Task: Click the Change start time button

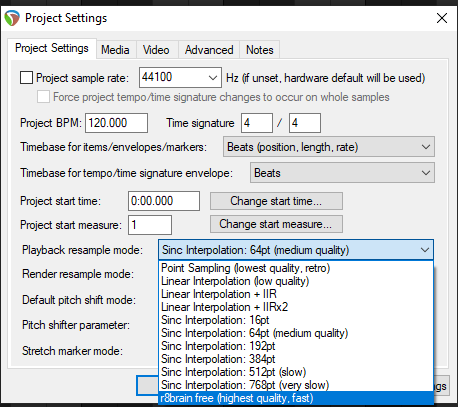Action: click(x=276, y=201)
